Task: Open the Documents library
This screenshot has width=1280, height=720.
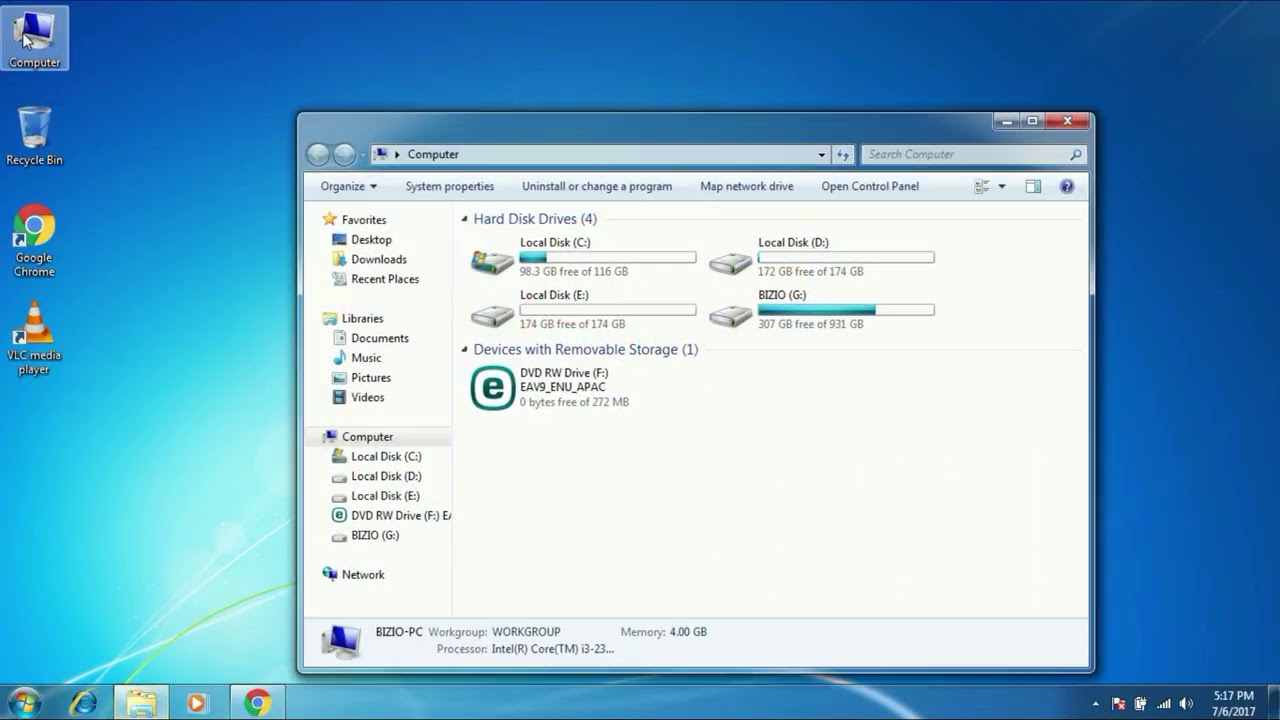Action: click(380, 338)
